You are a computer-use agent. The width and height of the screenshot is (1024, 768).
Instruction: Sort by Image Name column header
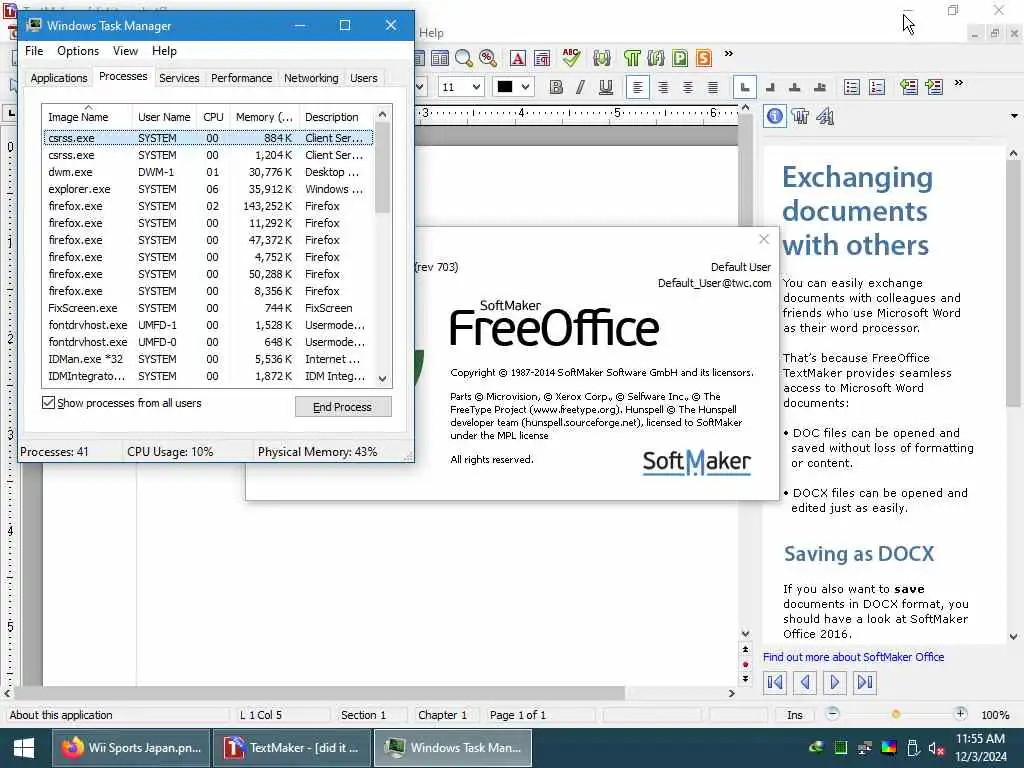coord(87,117)
